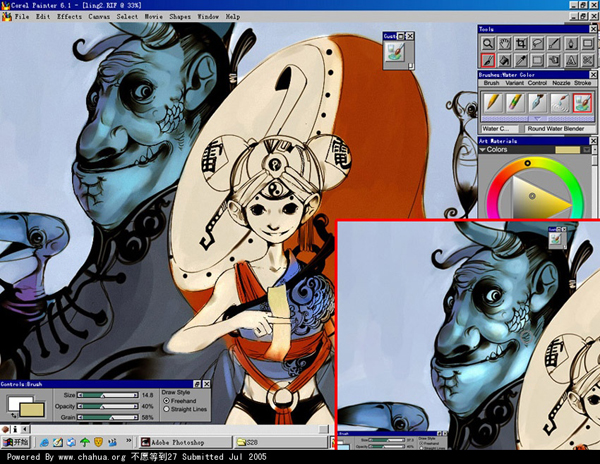Click the info 'i' icon in bottom bar
The height and width of the screenshot is (464, 600).
[x=15, y=429]
